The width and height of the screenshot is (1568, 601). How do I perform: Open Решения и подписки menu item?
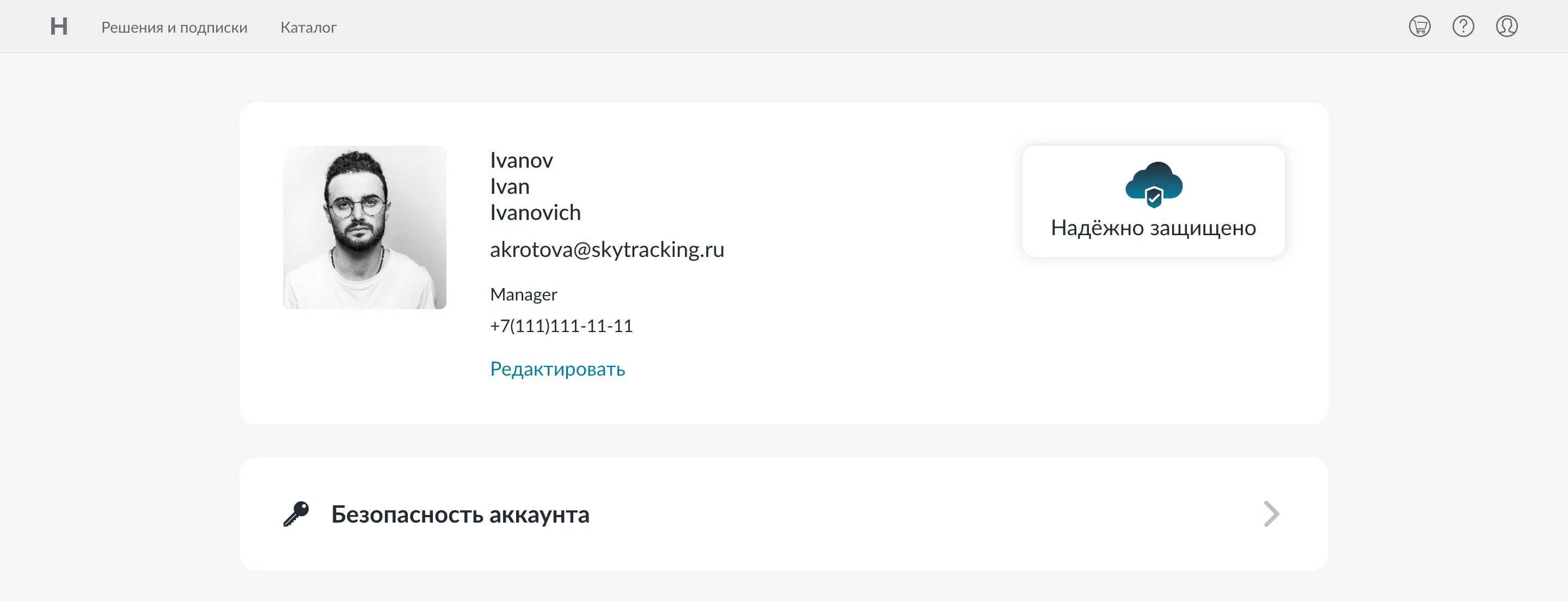click(x=174, y=27)
